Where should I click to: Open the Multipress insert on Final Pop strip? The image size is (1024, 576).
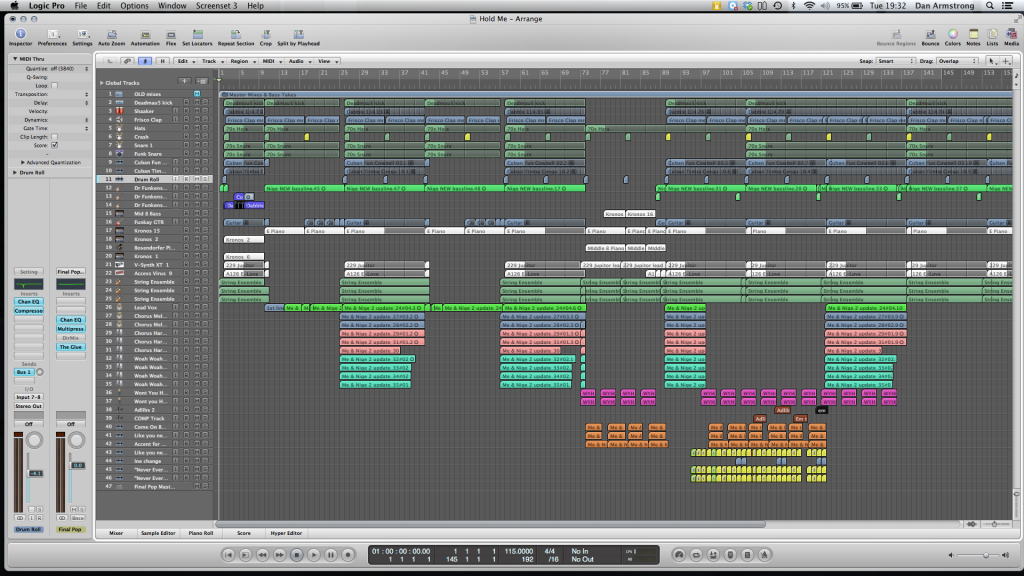(71, 329)
